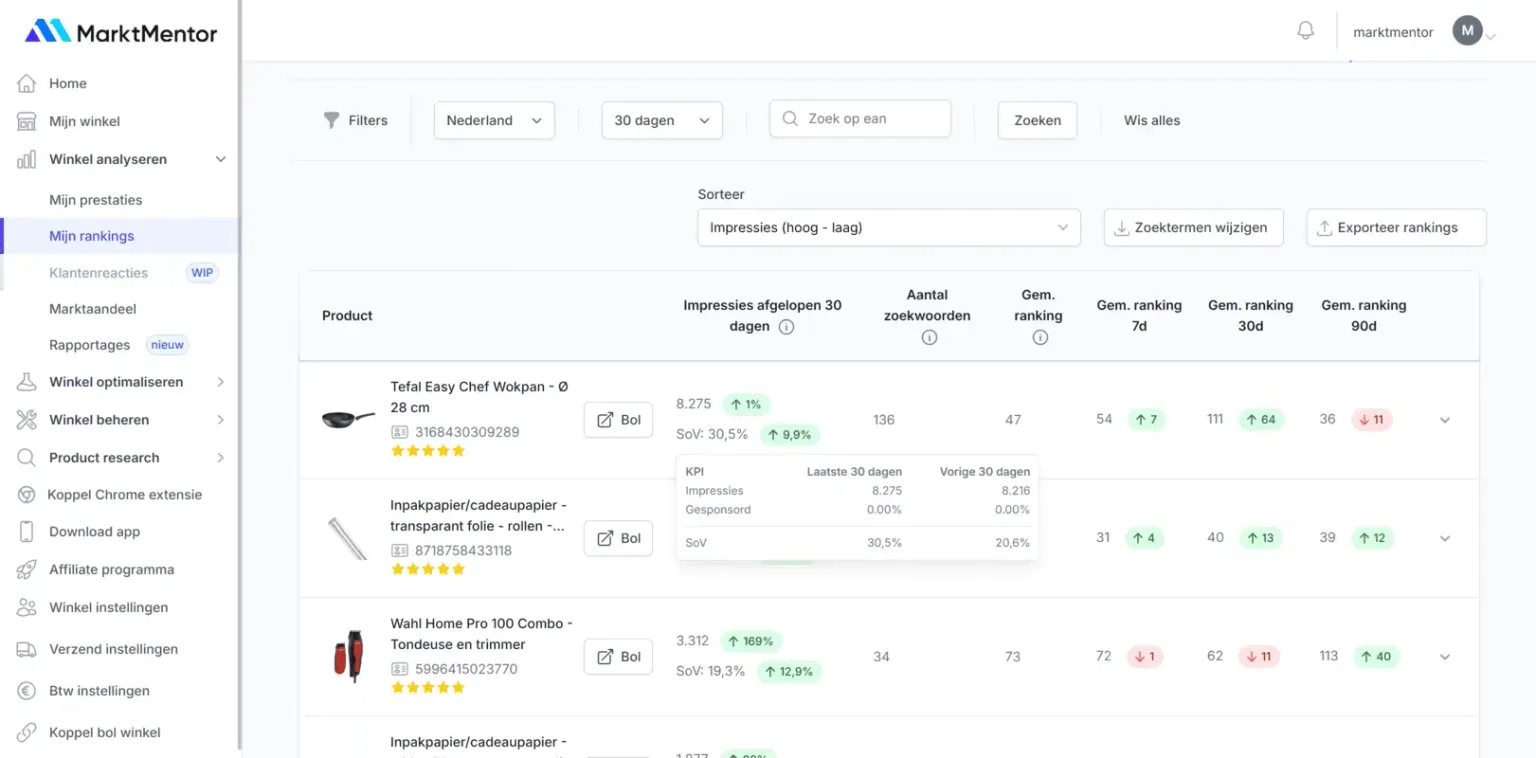Click the Btw instellingen euro icon
The image size is (1536, 758).
click(27, 690)
